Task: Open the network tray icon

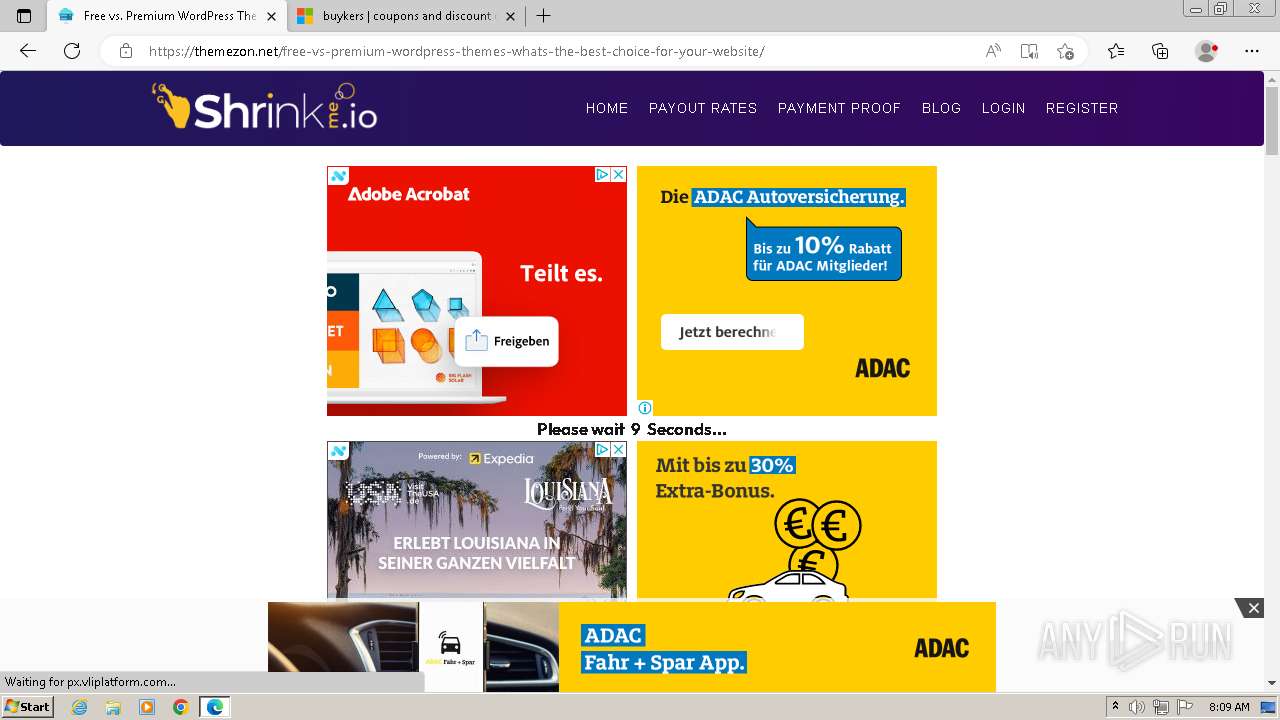Action: coord(1161,707)
